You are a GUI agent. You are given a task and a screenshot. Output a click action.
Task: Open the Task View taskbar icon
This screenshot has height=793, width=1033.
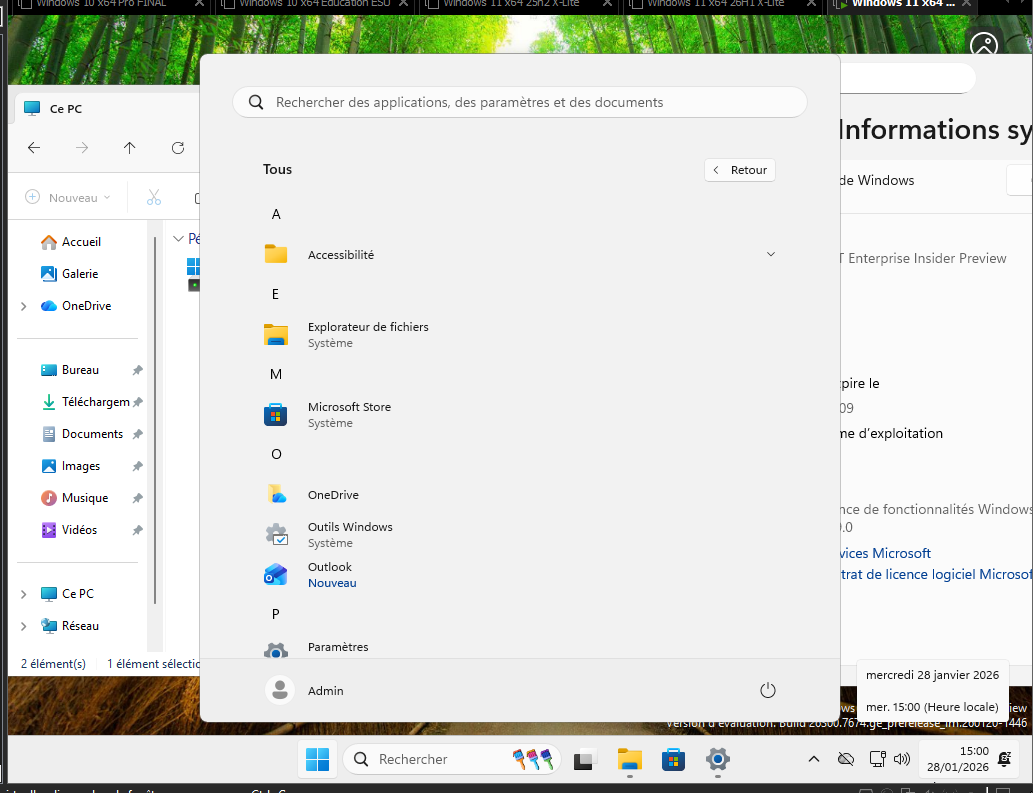point(585,759)
